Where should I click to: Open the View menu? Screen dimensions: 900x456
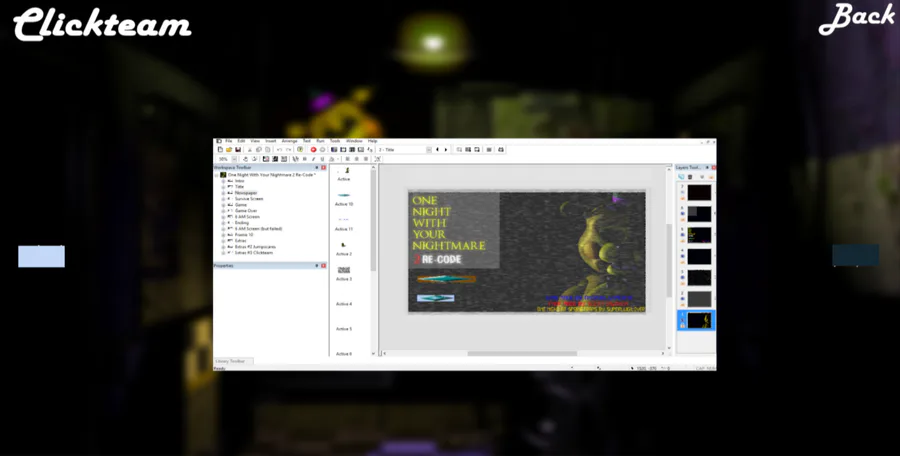click(255, 141)
